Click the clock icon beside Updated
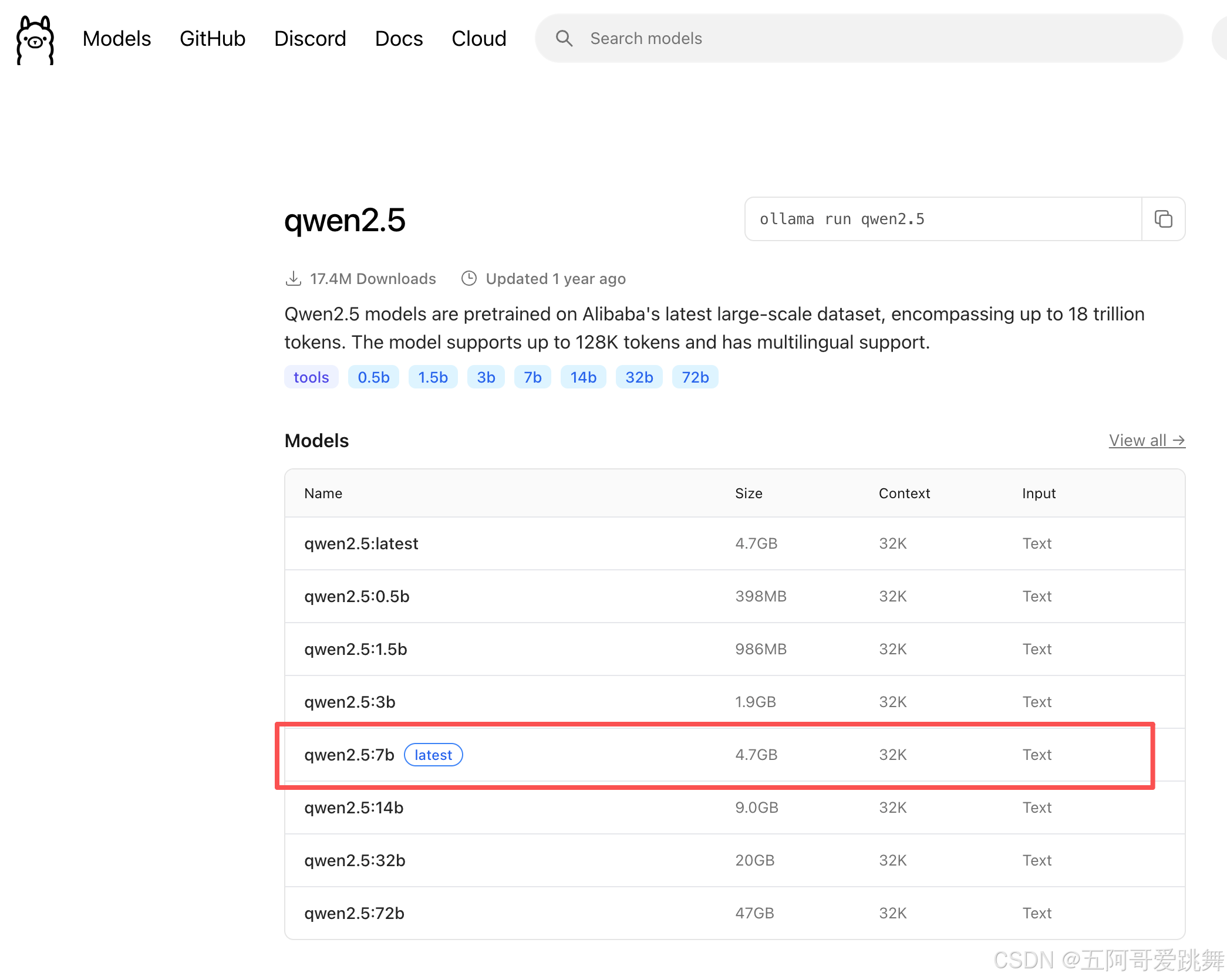 tap(468, 279)
